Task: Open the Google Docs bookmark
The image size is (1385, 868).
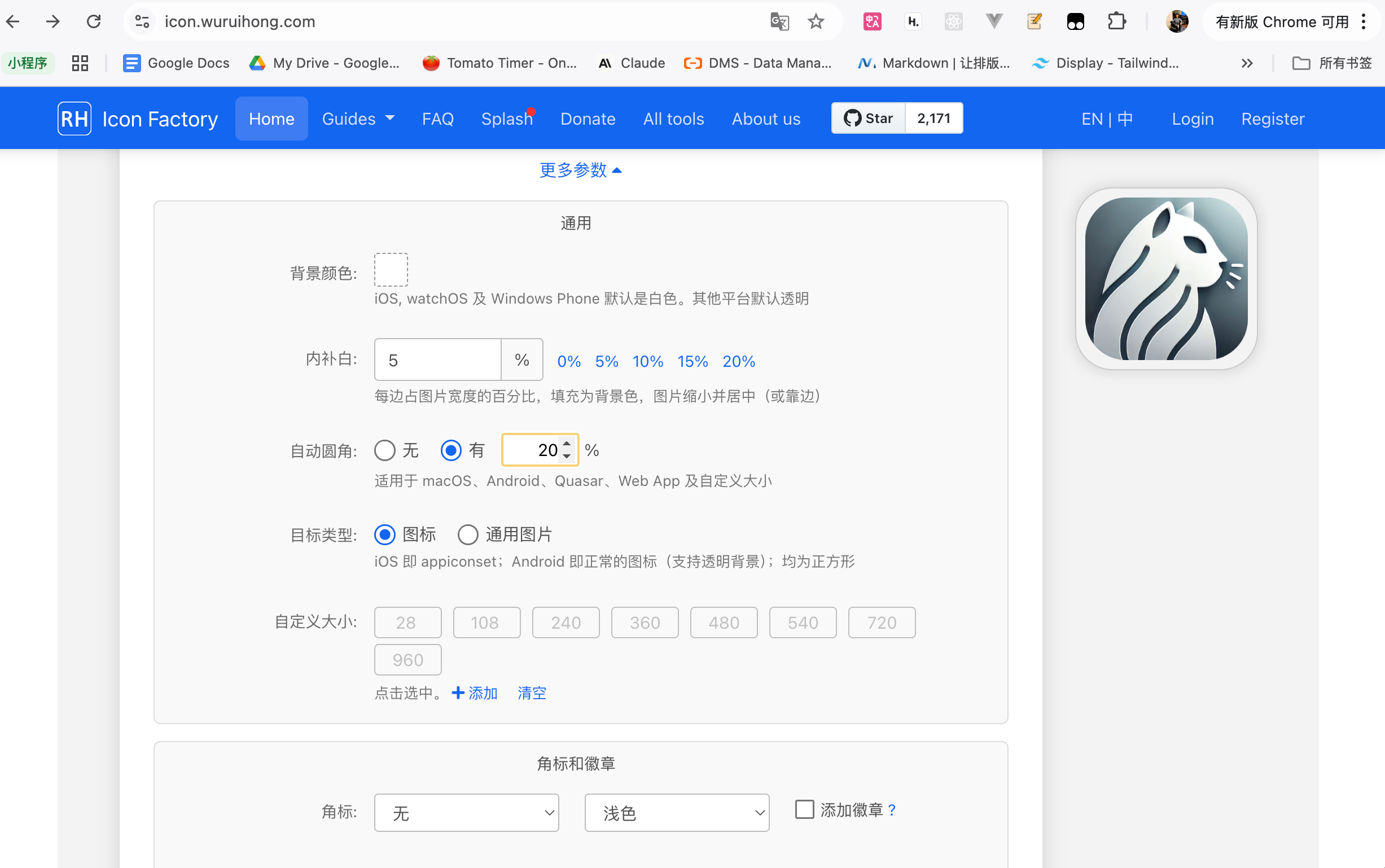Action: [x=176, y=63]
